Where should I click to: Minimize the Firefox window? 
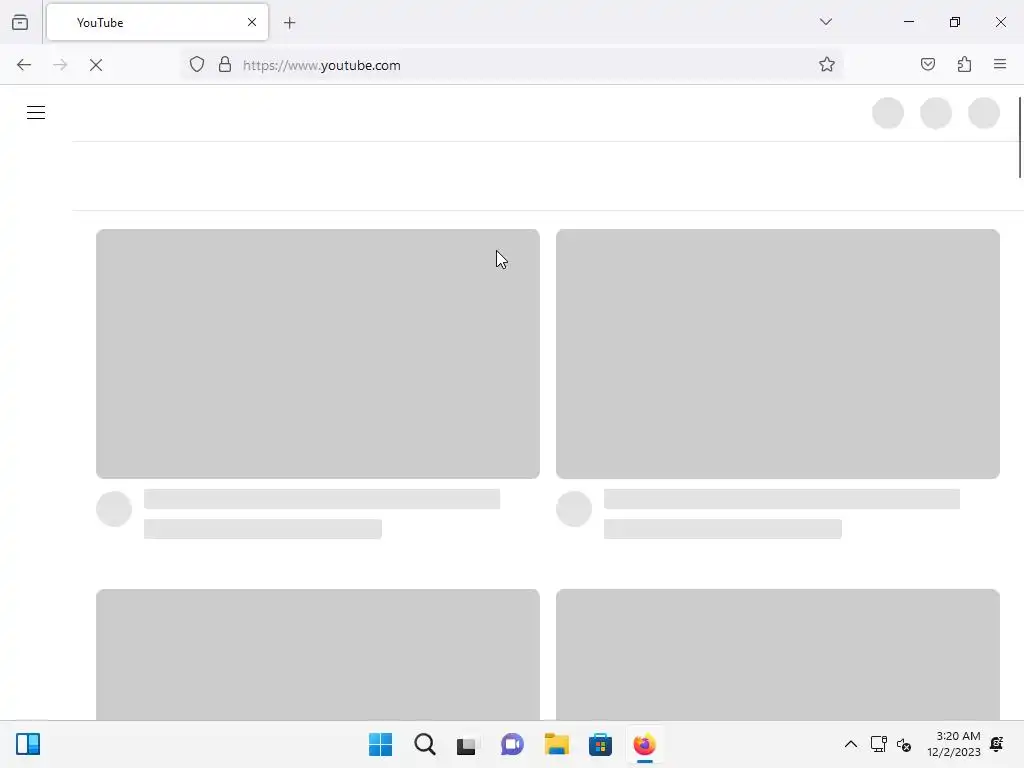[x=908, y=22]
